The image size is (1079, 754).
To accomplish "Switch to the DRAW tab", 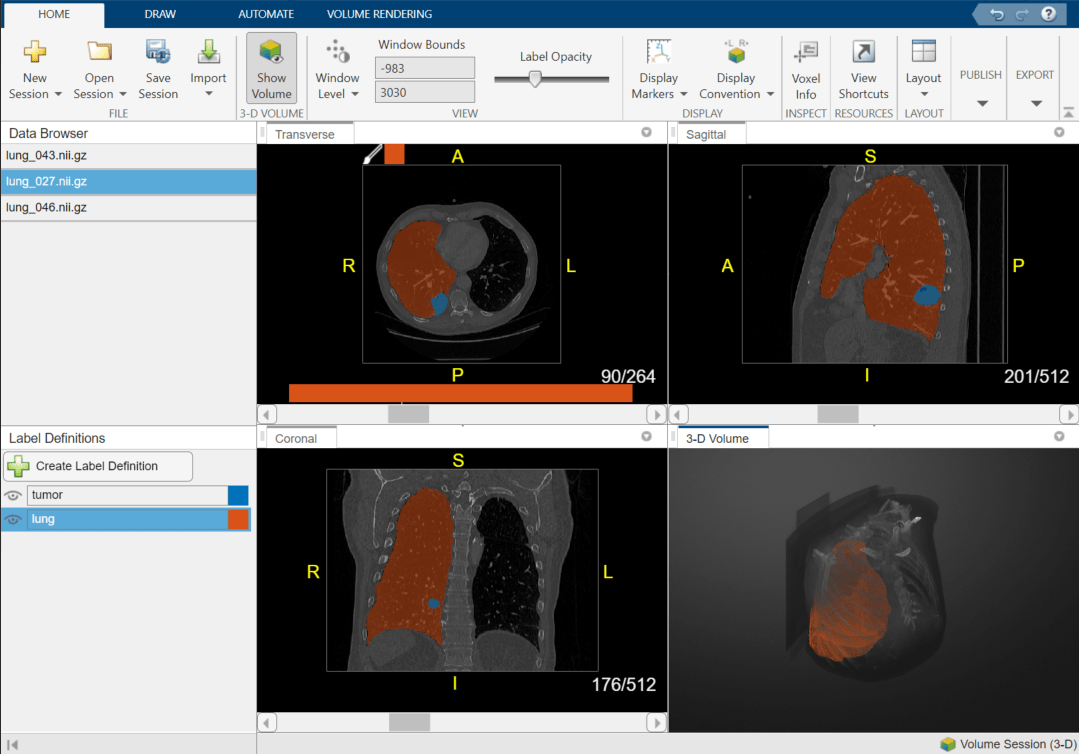I will 160,14.
